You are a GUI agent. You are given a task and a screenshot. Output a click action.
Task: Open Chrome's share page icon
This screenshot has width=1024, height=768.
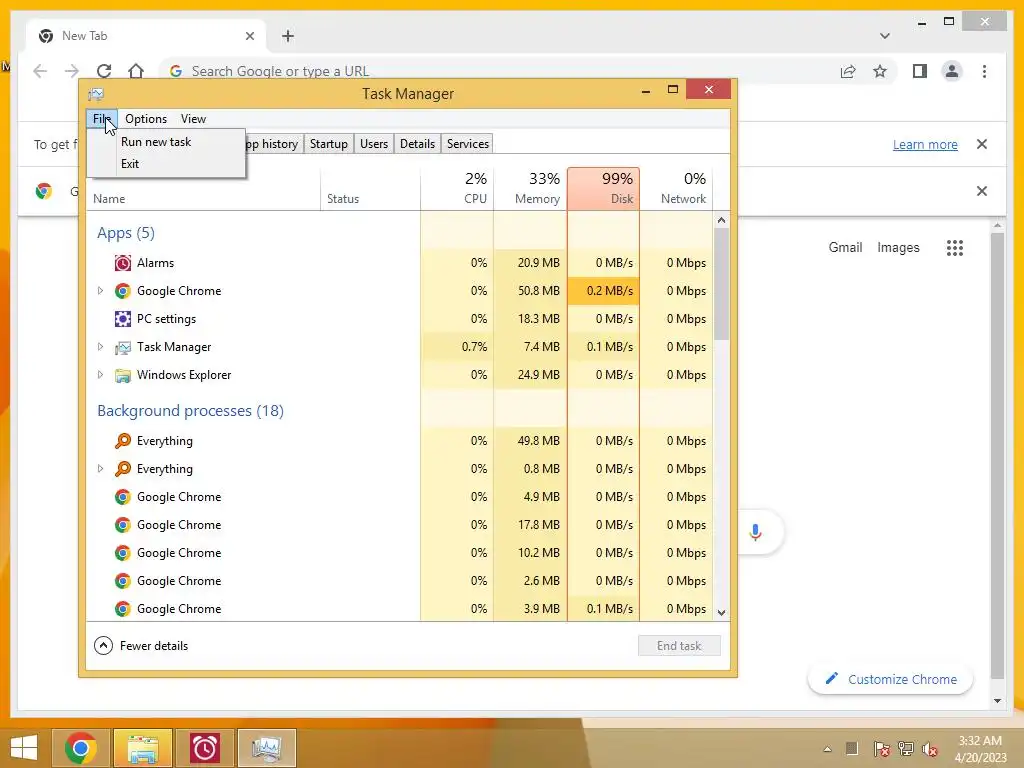(848, 71)
